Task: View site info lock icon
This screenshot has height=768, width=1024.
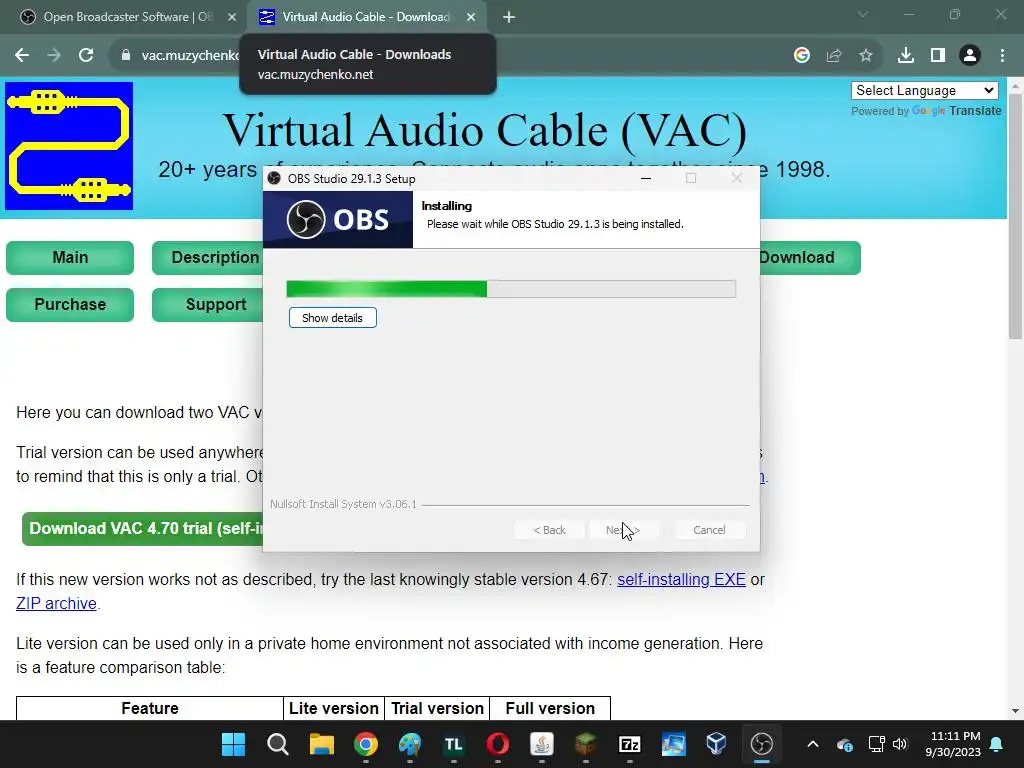Action: pos(125,56)
